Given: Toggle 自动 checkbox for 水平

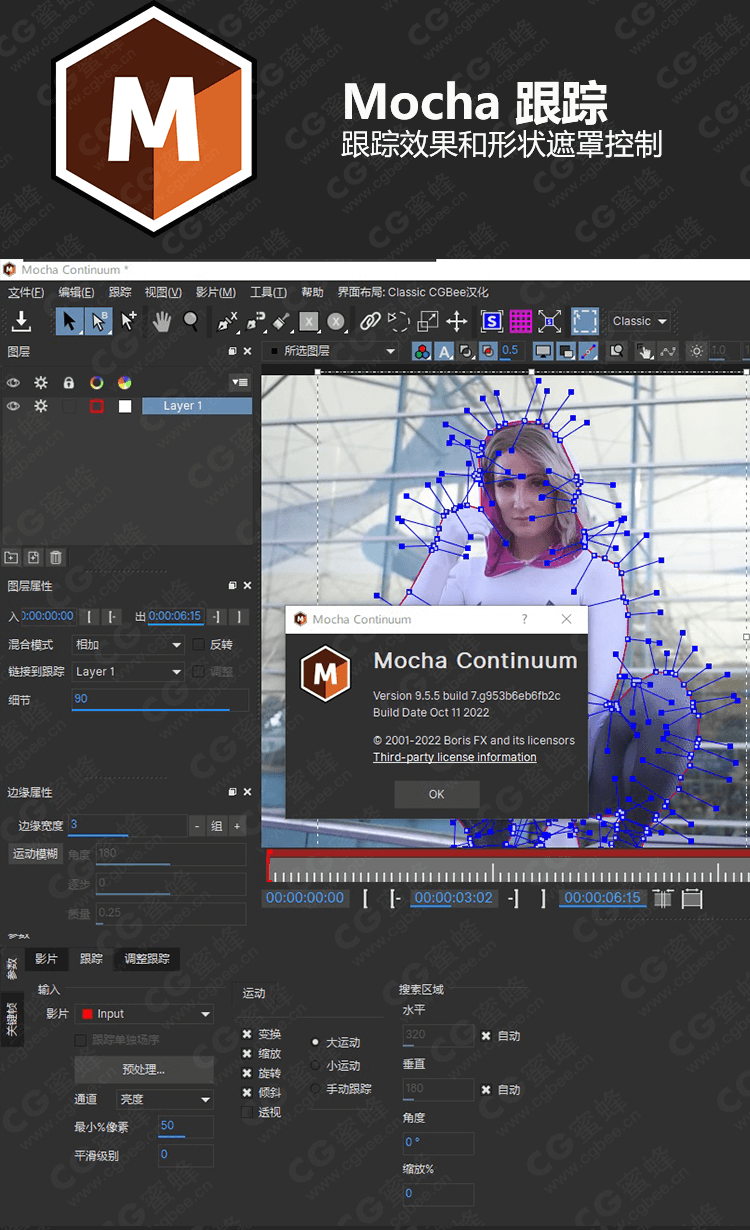Looking at the screenshot, I should pyautogui.click(x=486, y=1036).
